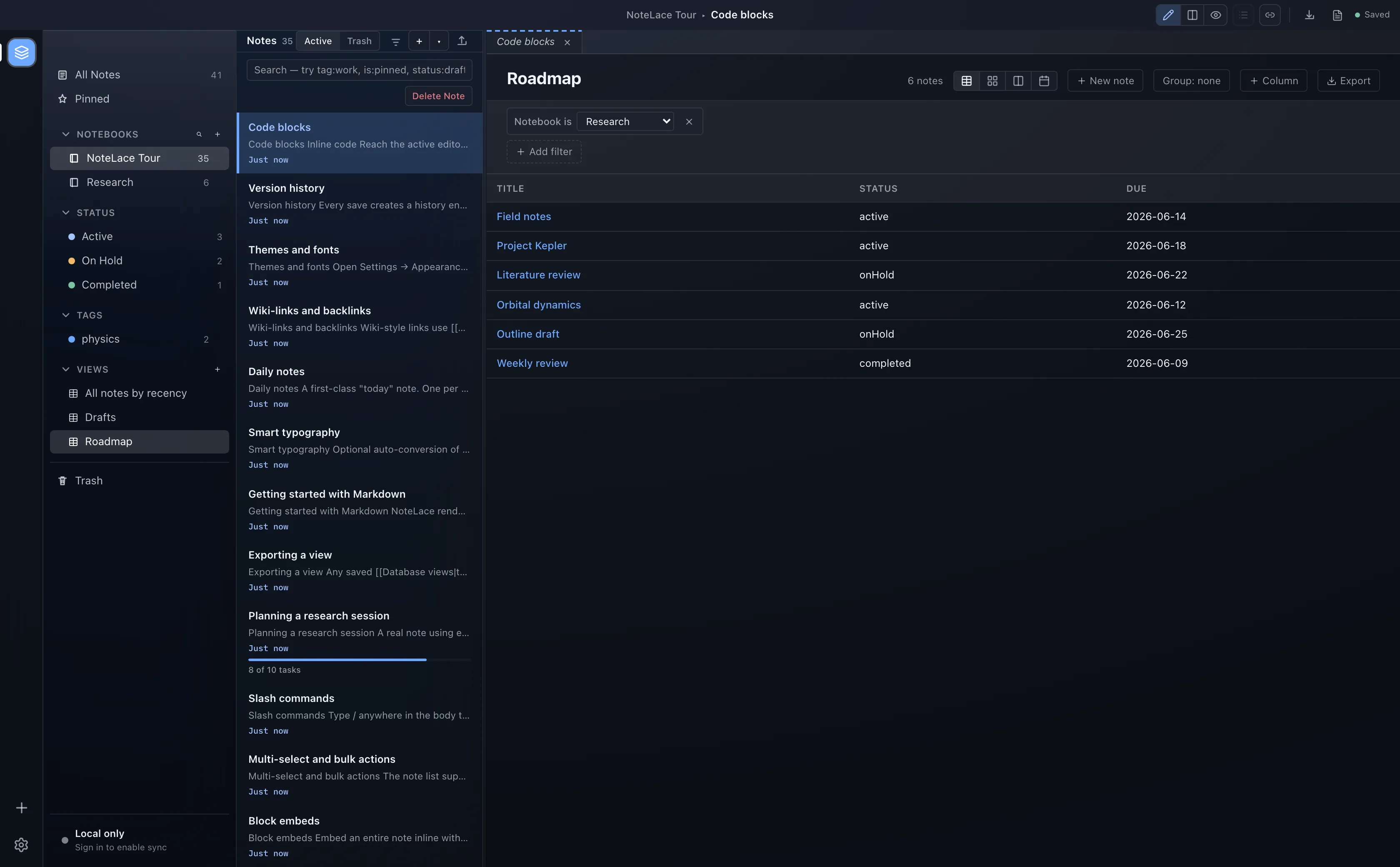Image resolution: width=1400 pixels, height=867 pixels.
Task: Switch Roadmap to gallery grid layout
Action: [992, 81]
